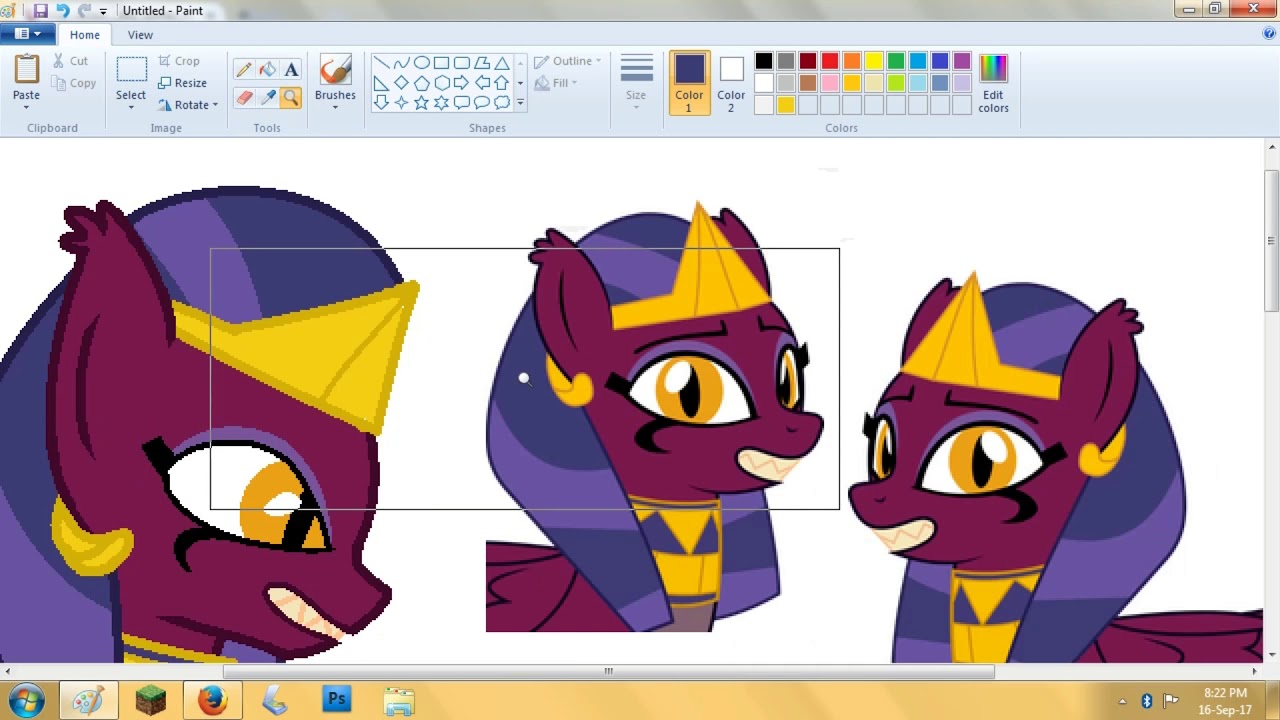Open Edit colors dialog
Image resolution: width=1280 pixels, height=720 pixels.
(x=993, y=82)
